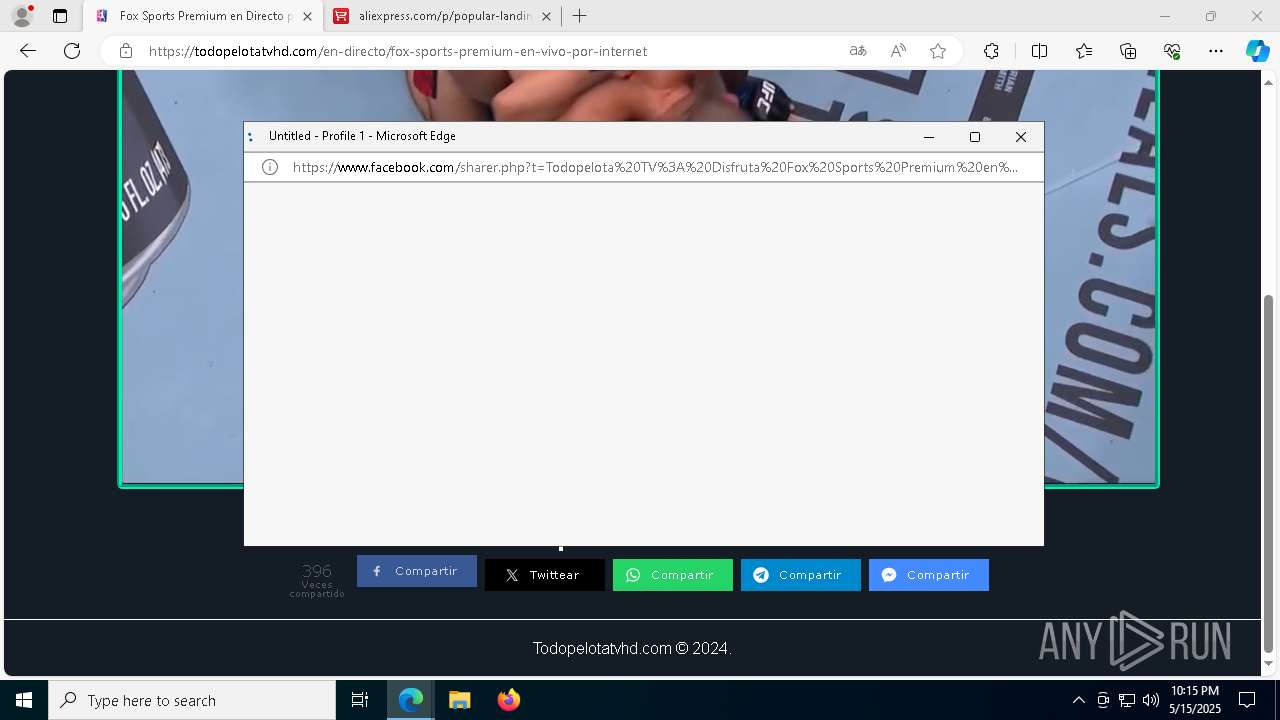Click the todopelotatvhd.com address bar
Image resolution: width=1280 pixels, height=720 pixels.
[398, 51]
